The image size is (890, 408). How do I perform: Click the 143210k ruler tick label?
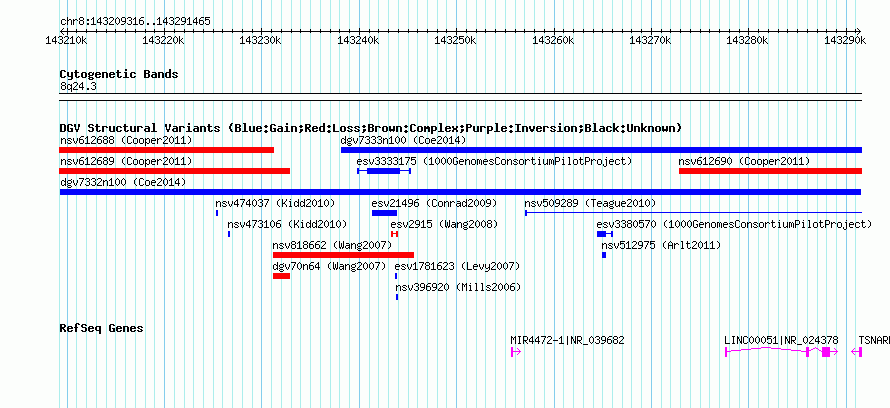click(x=66, y=40)
